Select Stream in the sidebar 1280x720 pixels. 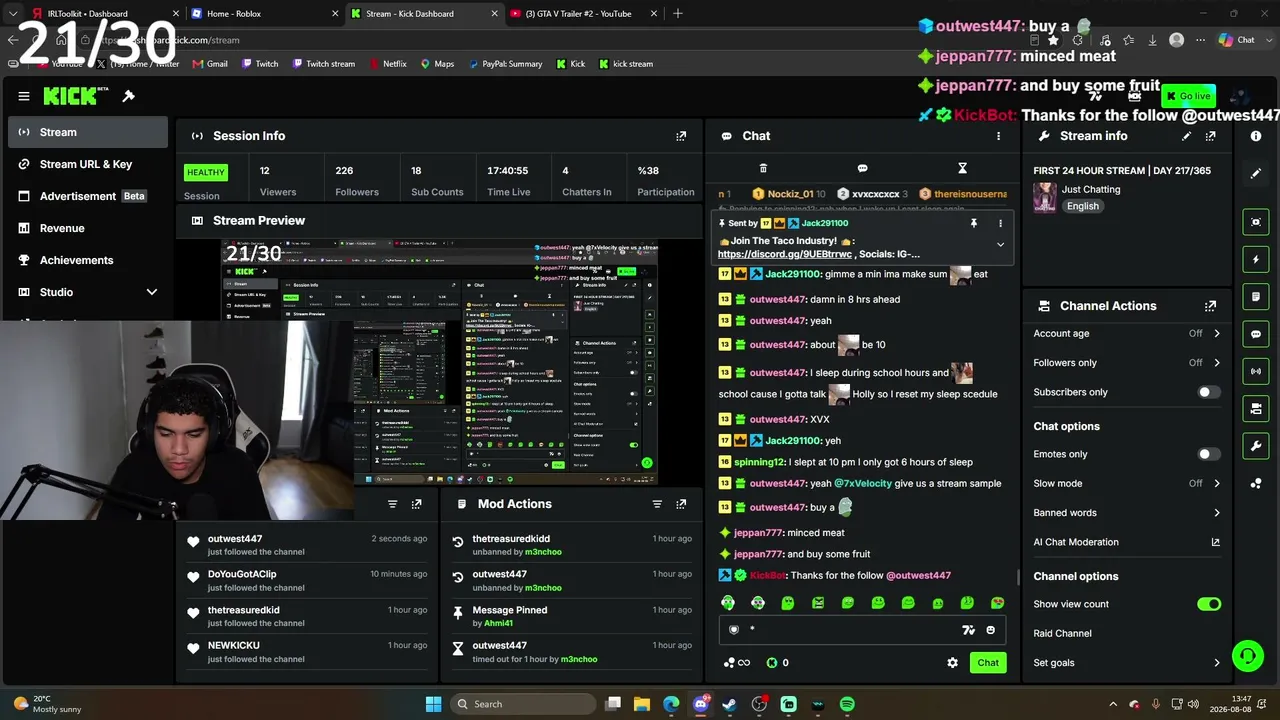88,132
